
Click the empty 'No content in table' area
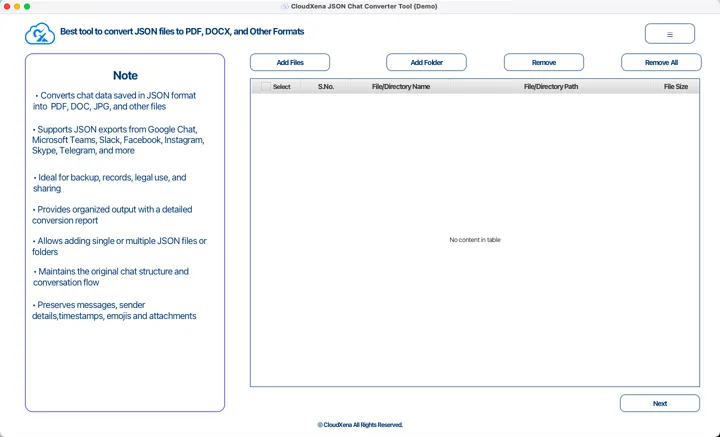tap(474, 240)
